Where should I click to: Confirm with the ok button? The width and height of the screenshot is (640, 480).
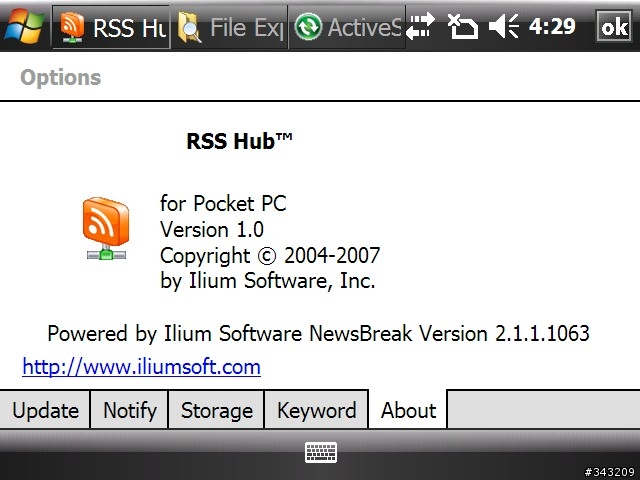tap(614, 27)
